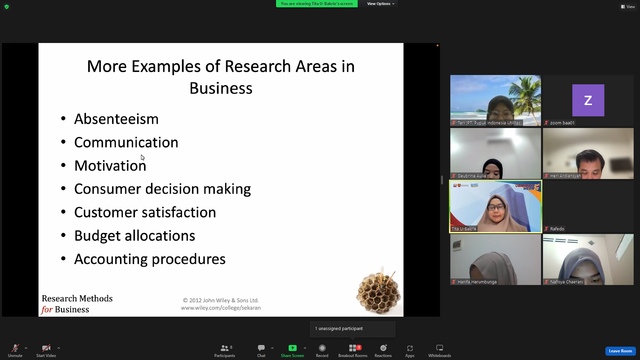Open the Participants panel

tap(224, 350)
